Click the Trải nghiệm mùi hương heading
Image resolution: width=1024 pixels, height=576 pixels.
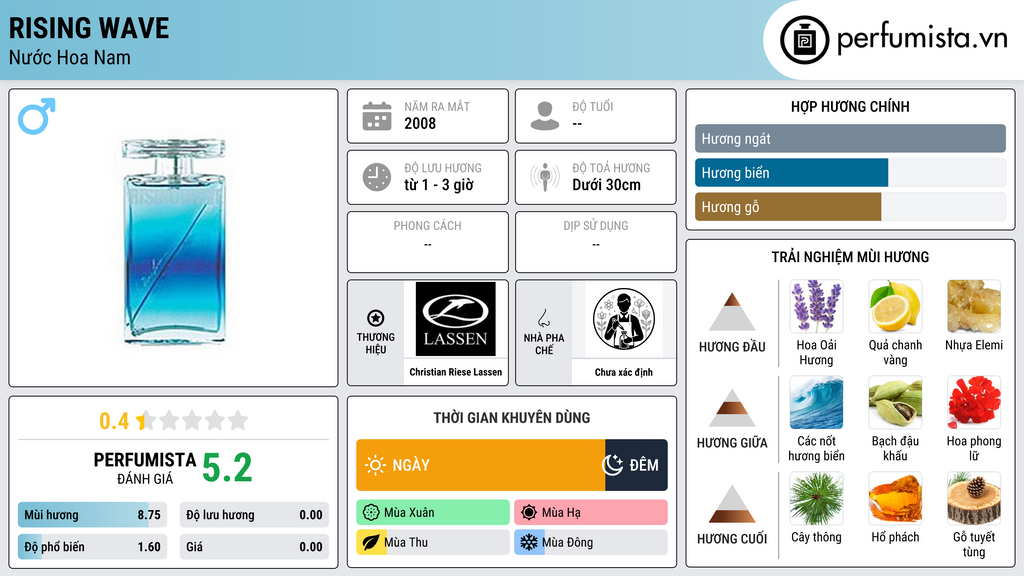[x=850, y=257]
